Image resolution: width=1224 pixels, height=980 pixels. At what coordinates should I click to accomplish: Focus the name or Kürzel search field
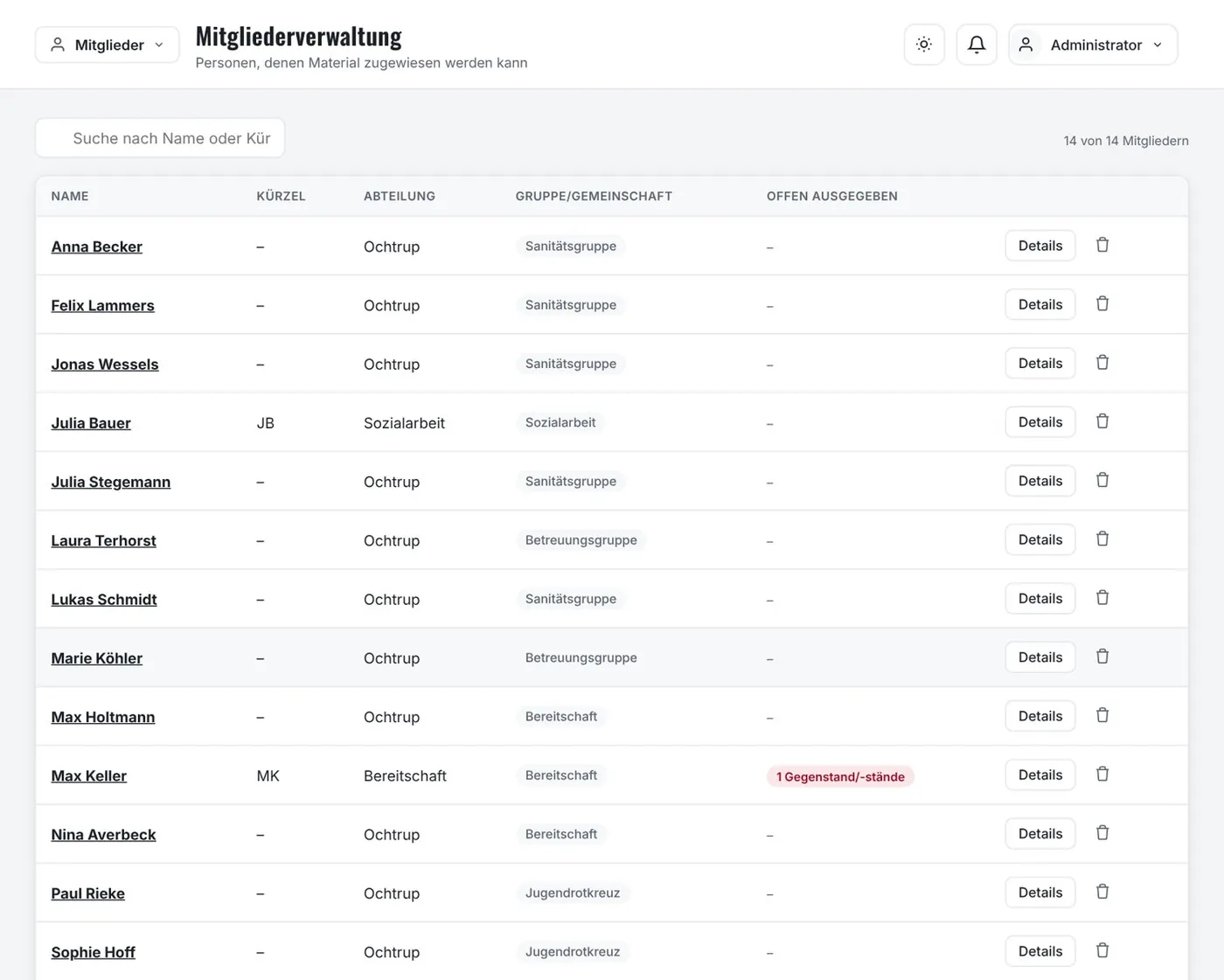(x=160, y=138)
